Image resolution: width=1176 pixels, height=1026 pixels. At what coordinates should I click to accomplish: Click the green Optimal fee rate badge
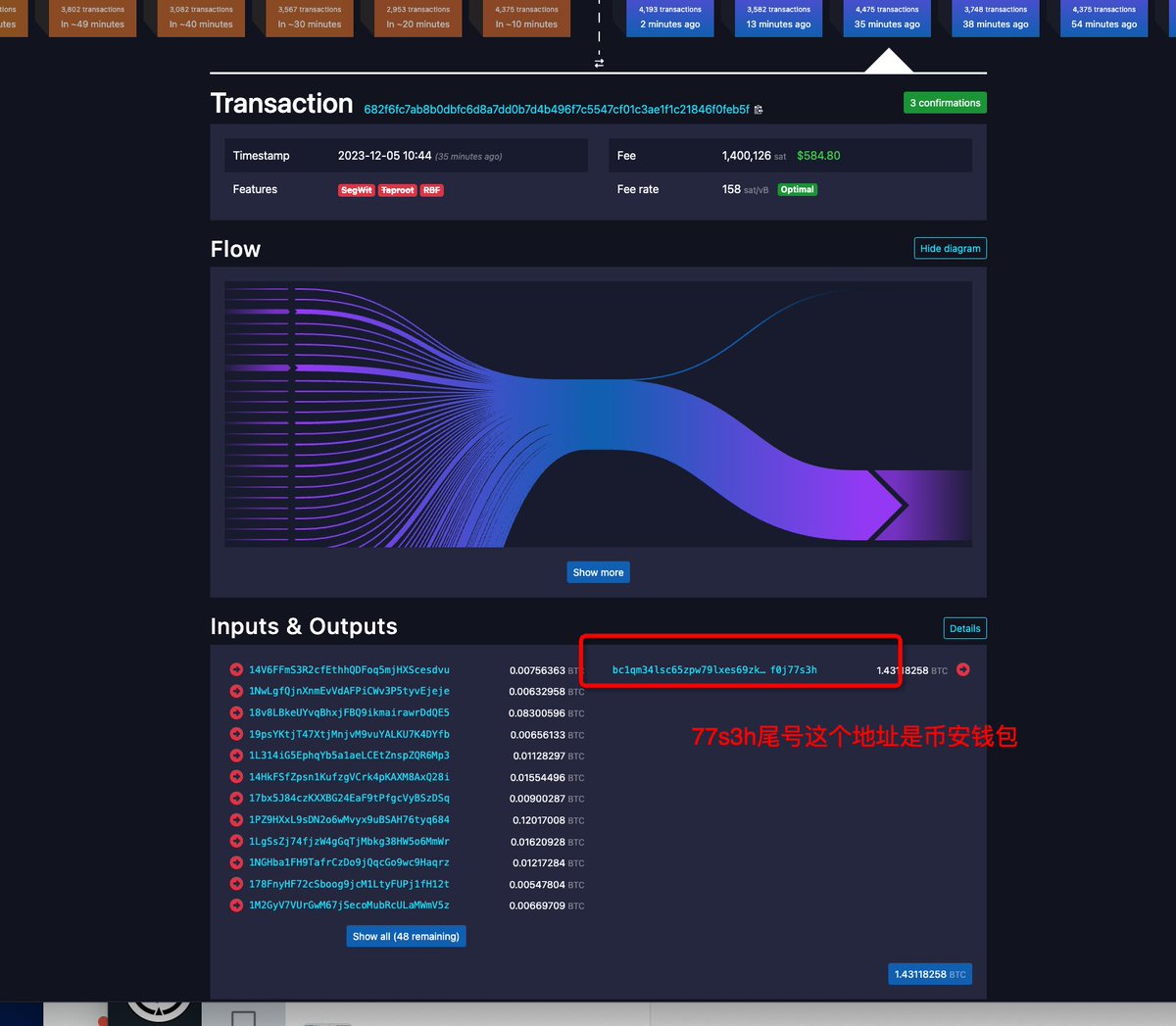pos(798,190)
